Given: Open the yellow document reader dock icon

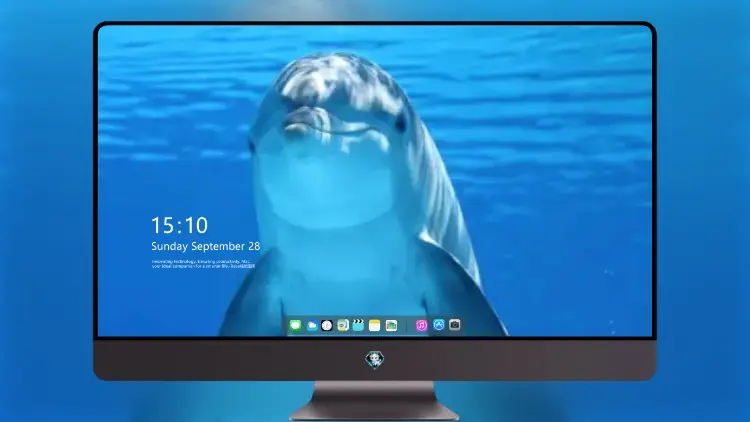Looking at the screenshot, I should 343,325.
